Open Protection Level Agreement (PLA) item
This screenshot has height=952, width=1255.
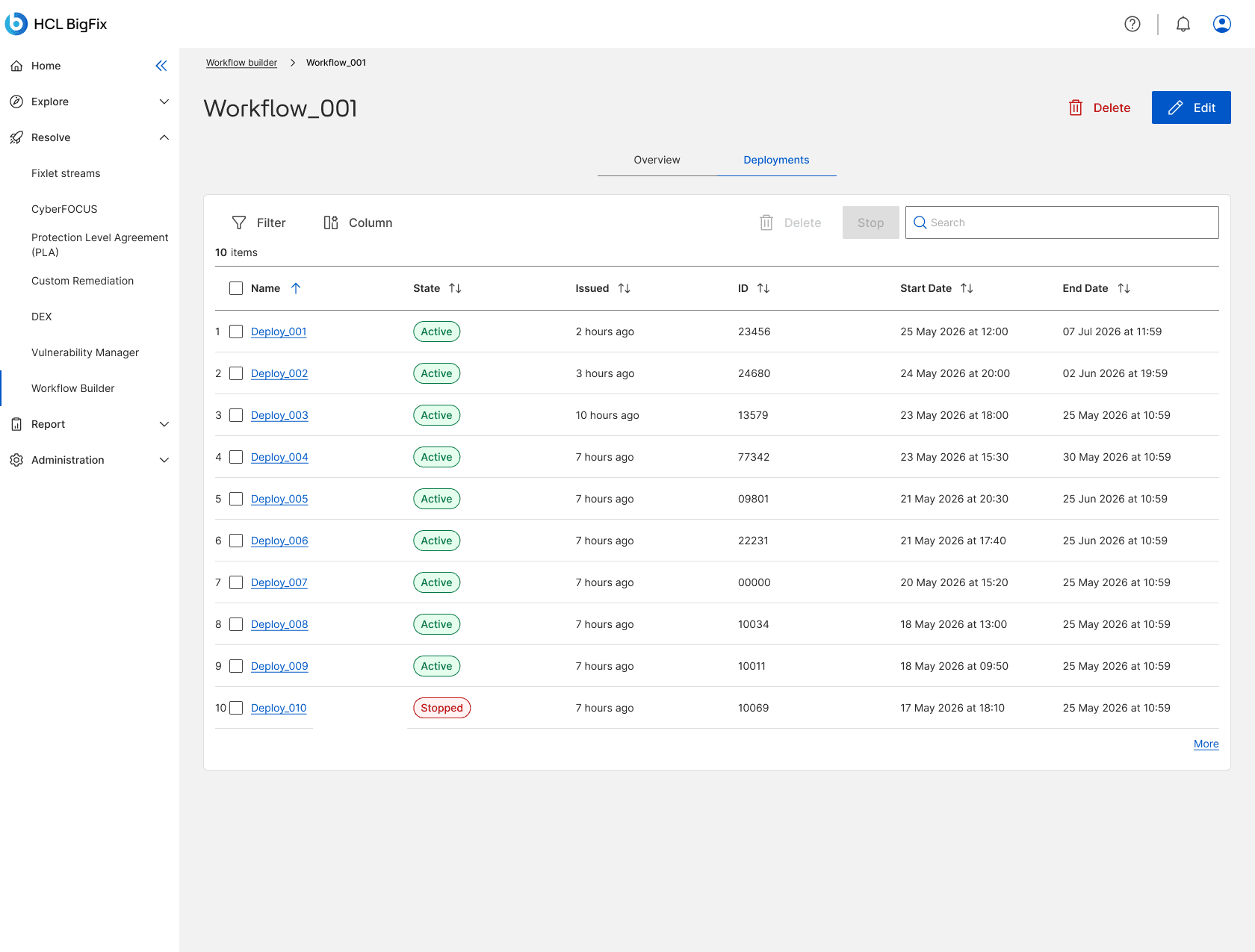(100, 245)
